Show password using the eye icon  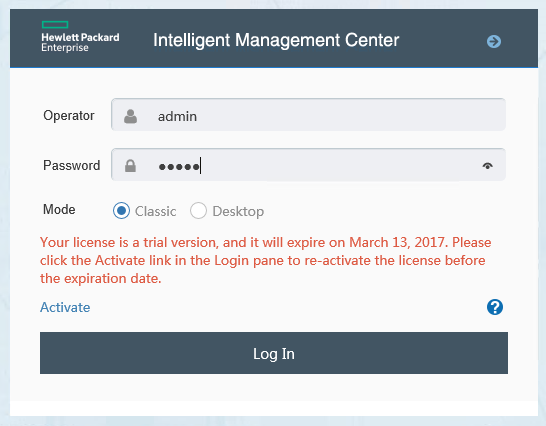point(488,166)
